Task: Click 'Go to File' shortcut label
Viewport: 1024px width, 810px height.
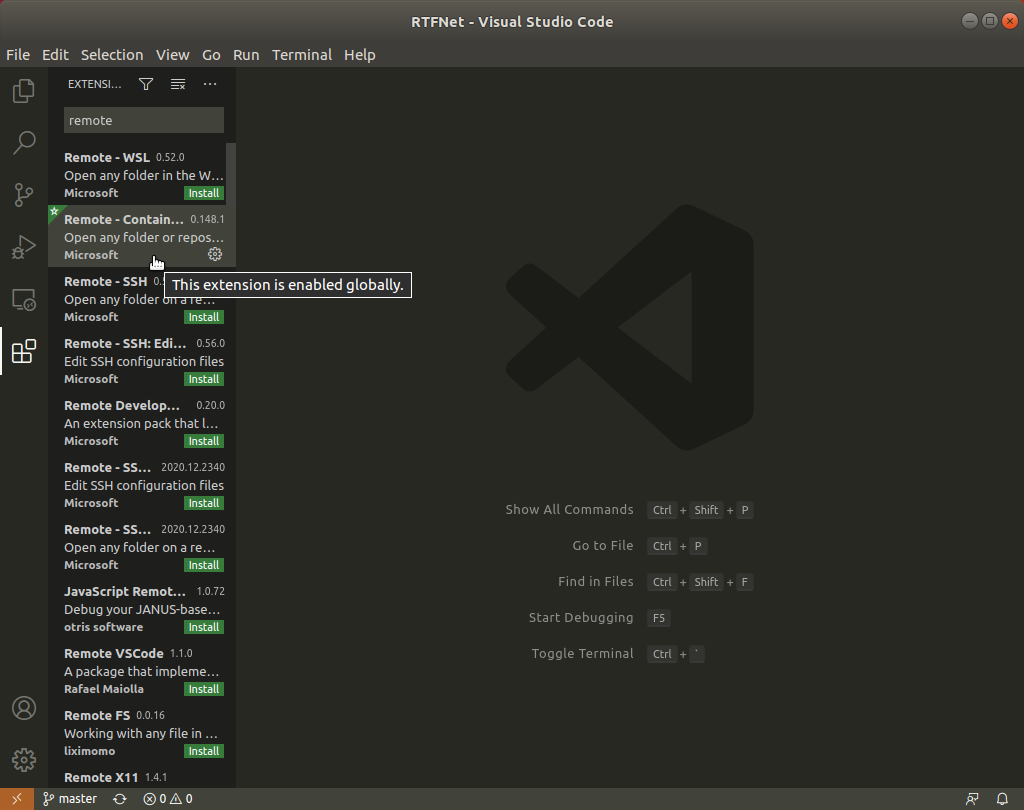Action: click(603, 545)
